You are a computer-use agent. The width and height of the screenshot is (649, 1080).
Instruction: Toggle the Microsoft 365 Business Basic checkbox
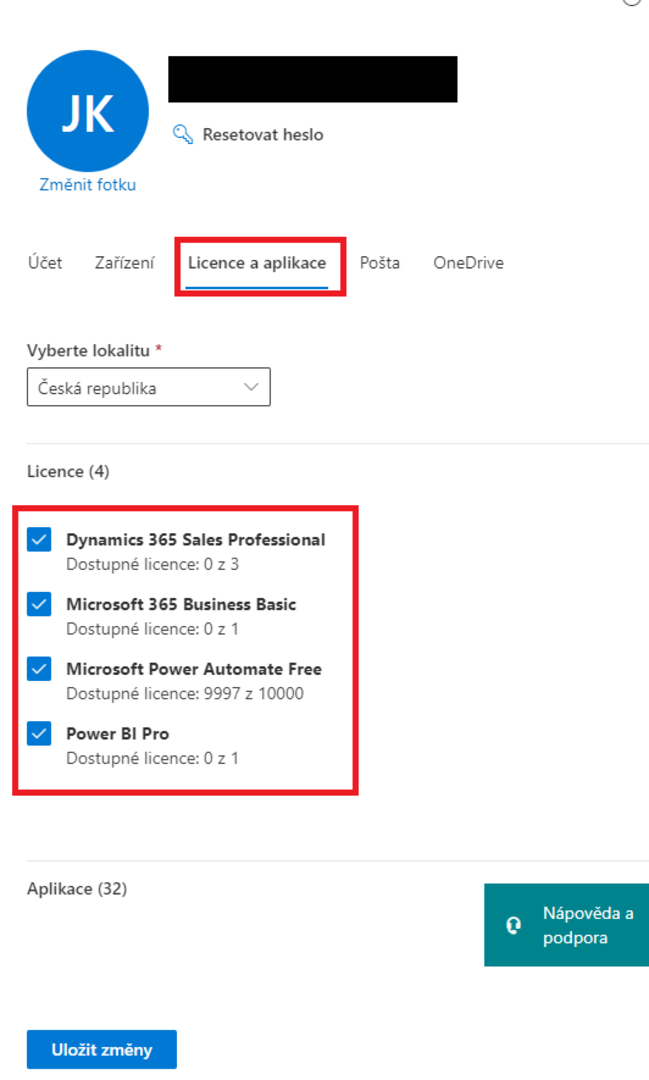click(x=39, y=605)
